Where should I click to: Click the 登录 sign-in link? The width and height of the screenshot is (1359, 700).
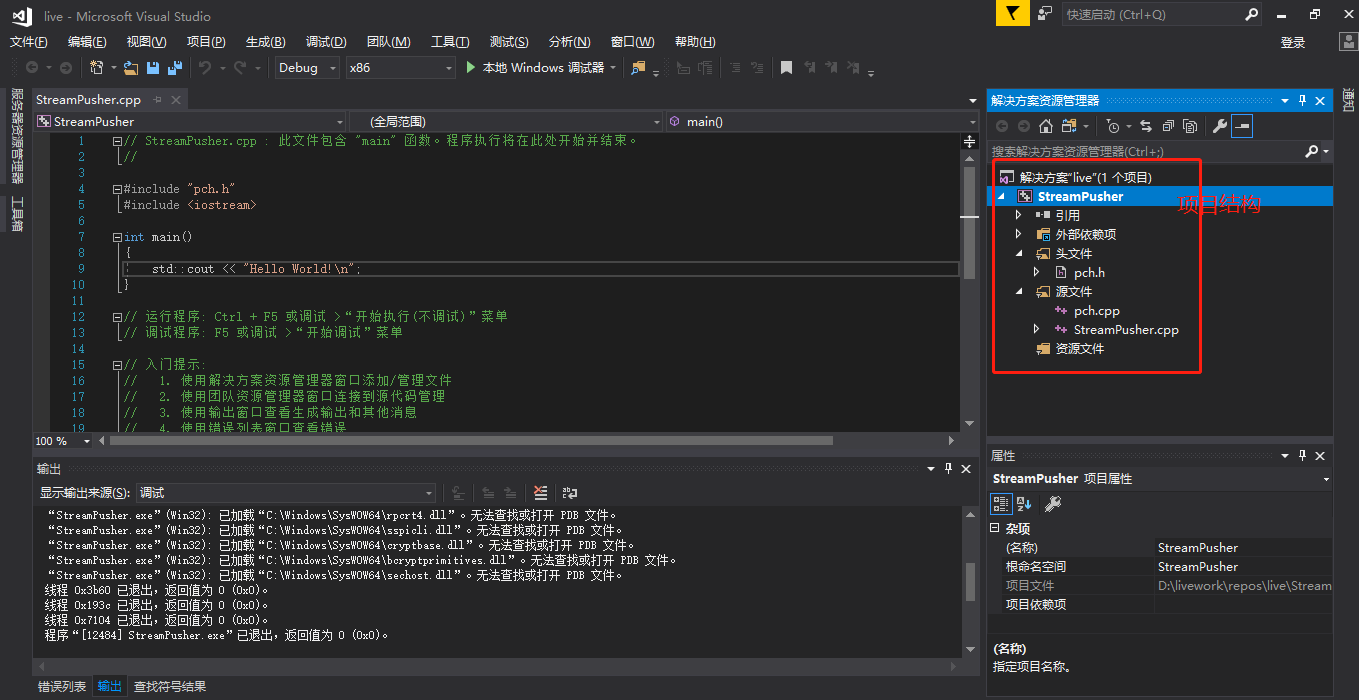pos(1293,42)
